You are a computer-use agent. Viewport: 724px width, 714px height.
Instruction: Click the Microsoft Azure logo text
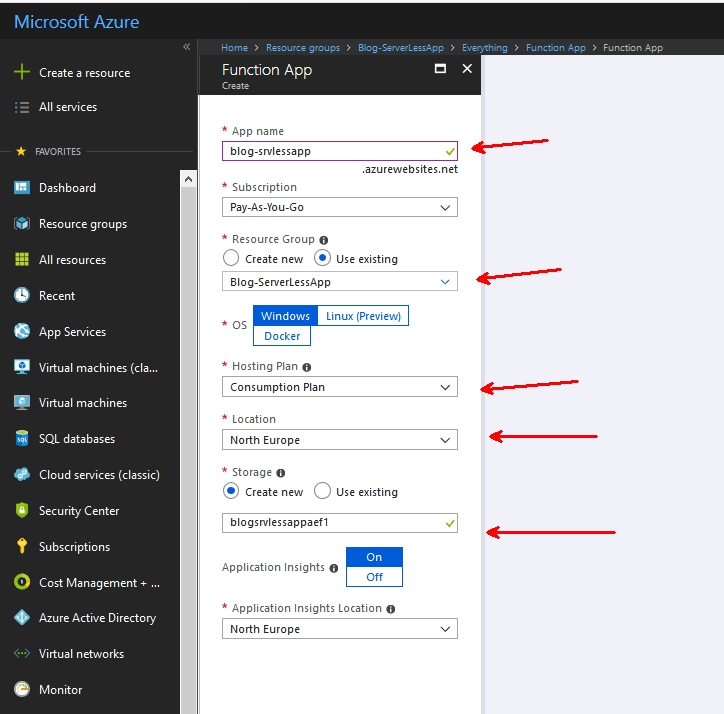[77, 22]
